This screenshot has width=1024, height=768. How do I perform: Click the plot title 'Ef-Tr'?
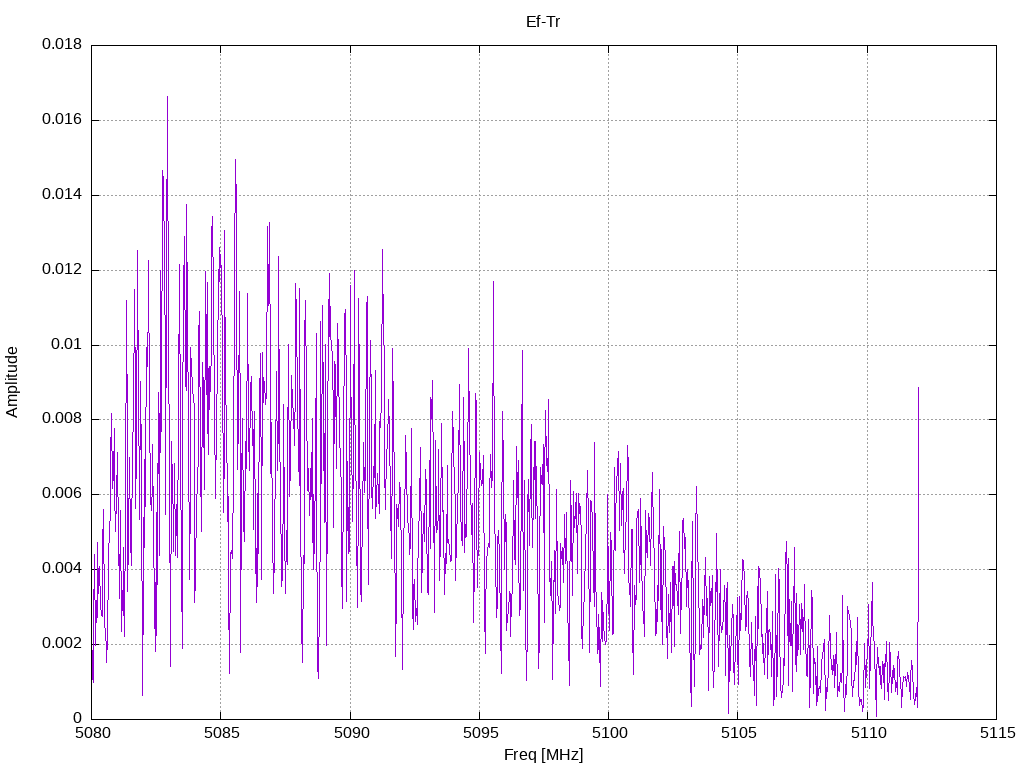(x=543, y=22)
